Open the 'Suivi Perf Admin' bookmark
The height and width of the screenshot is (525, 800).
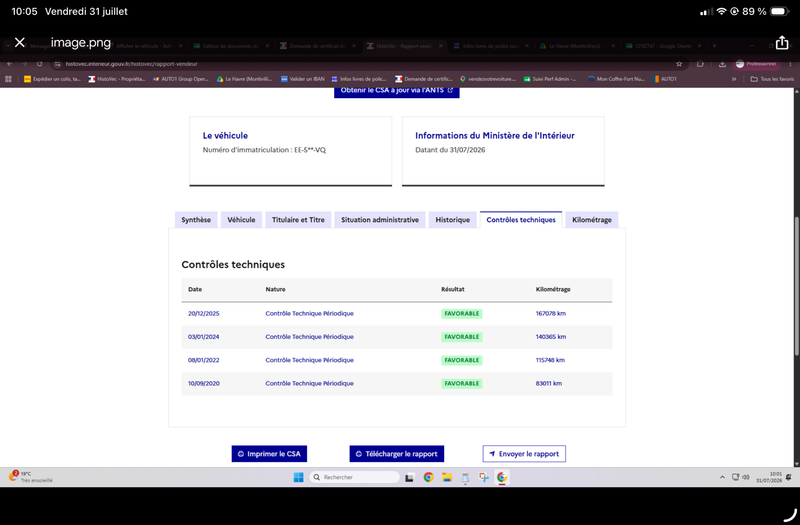pos(550,79)
